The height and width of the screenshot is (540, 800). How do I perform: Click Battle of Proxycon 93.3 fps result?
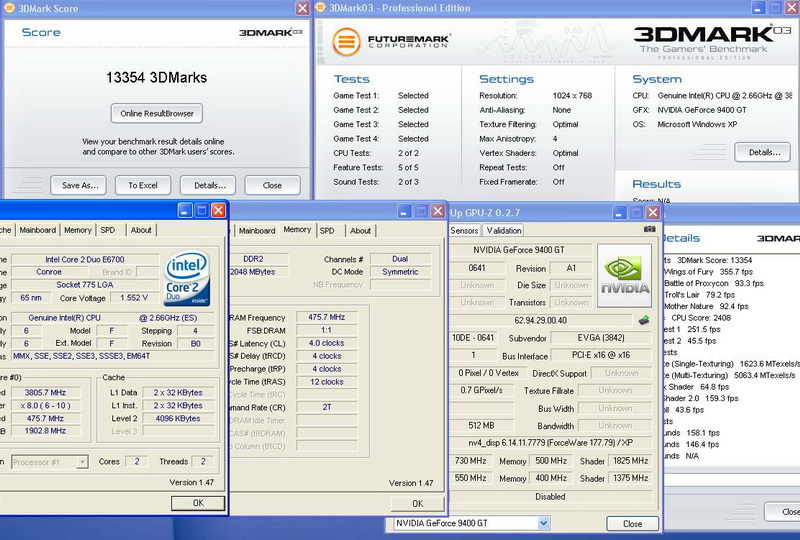click(x=714, y=283)
